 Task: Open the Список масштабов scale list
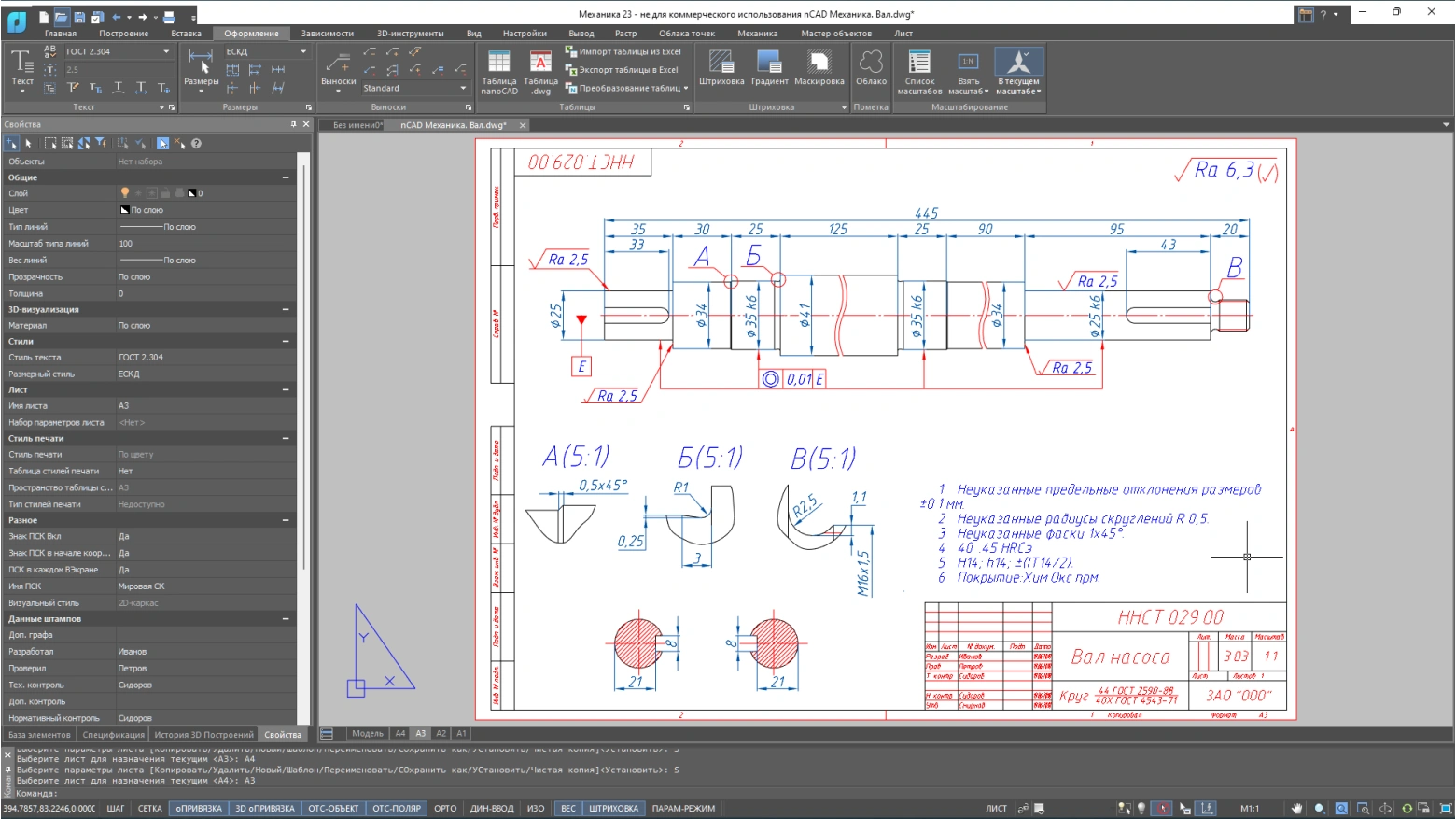[x=919, y=64]
